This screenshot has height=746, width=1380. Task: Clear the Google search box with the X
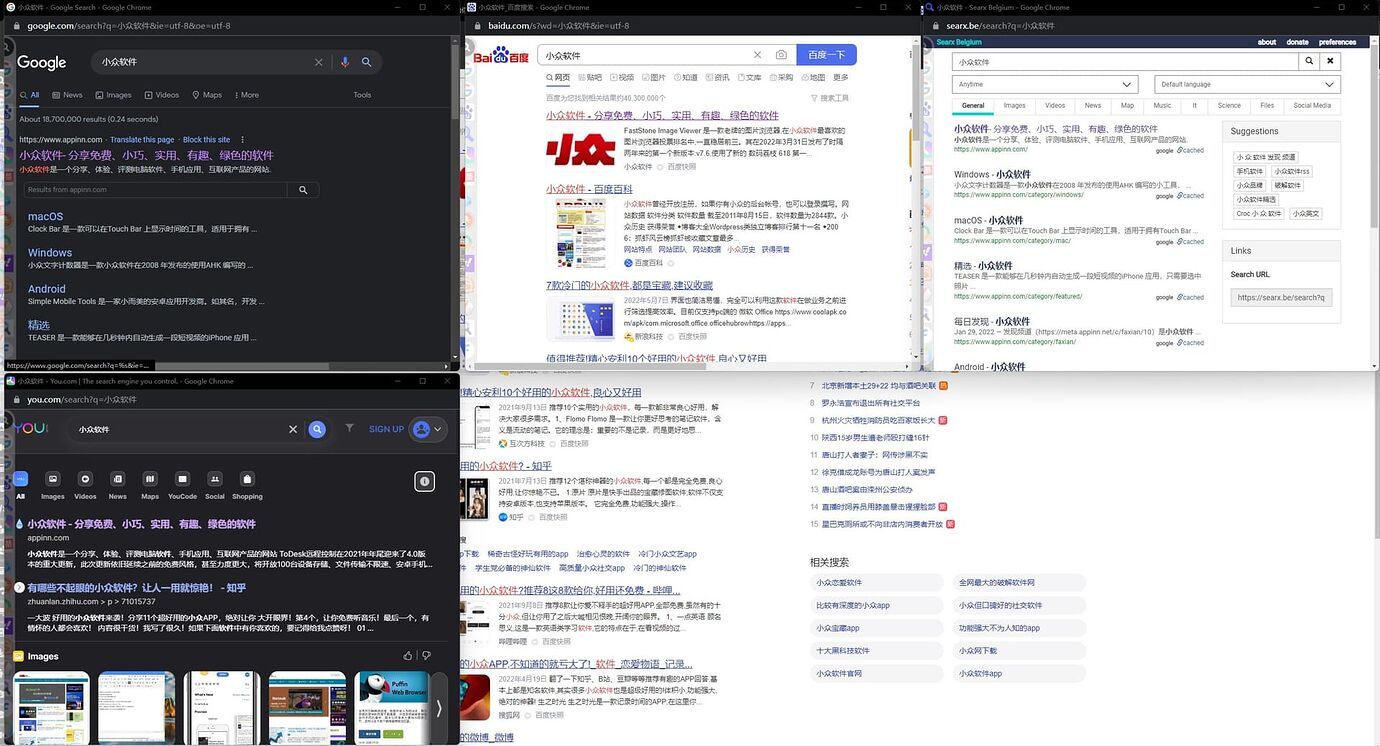pyautogui.click(x=319, y=62)
